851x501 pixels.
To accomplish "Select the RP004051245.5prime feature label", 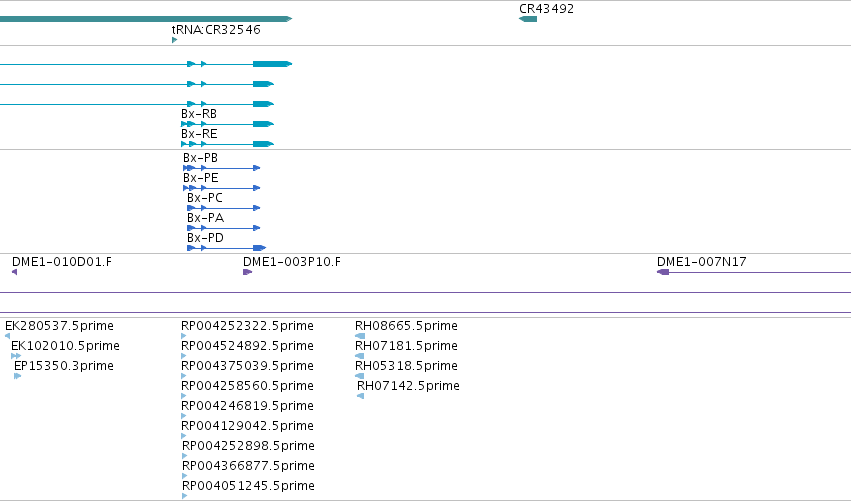I will click(248, 486).
